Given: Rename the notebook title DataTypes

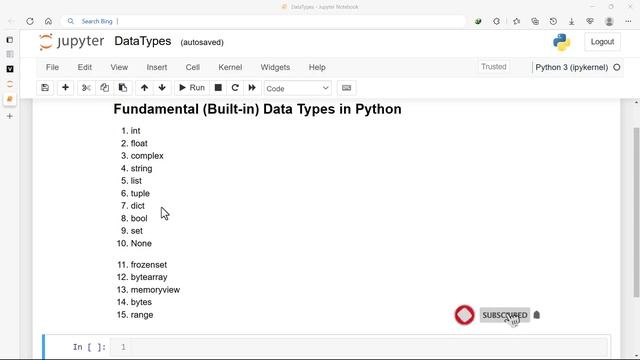Looking at the screenshot, I should tap(142, 41).
